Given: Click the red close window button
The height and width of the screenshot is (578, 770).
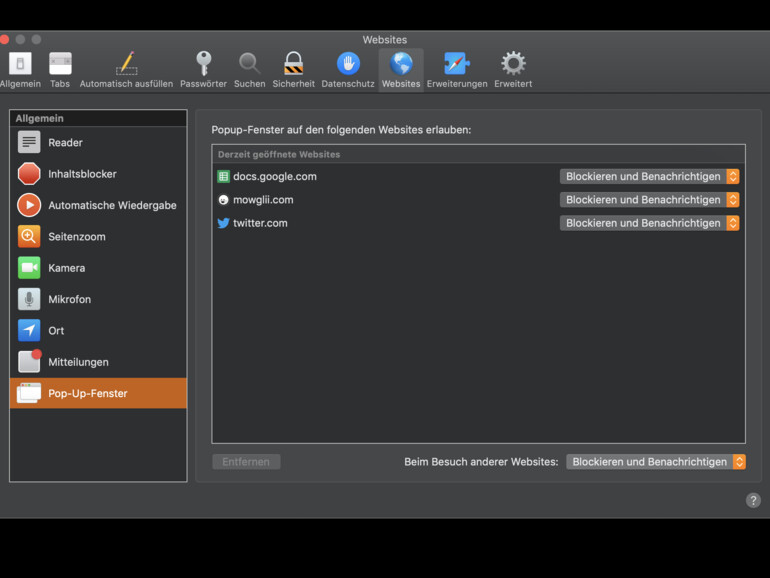Looking at the screenshot, I should click(4, 39).
